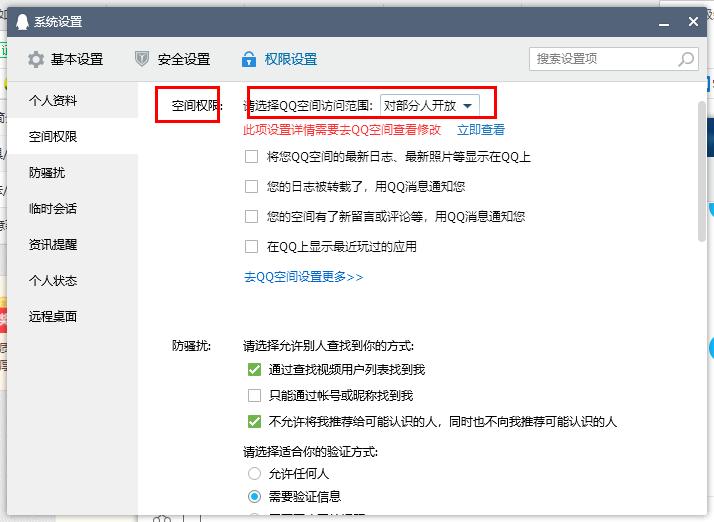Viewport: 714px width, 522px height.
Task: Click the gear icon beside 基本设置
Action: [x=36, y=59]
